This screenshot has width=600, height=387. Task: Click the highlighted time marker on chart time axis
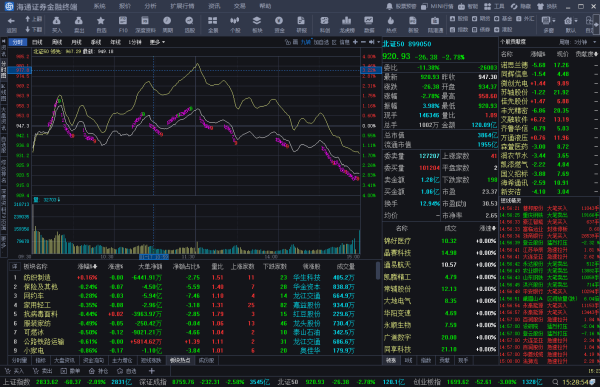point(154,256)
